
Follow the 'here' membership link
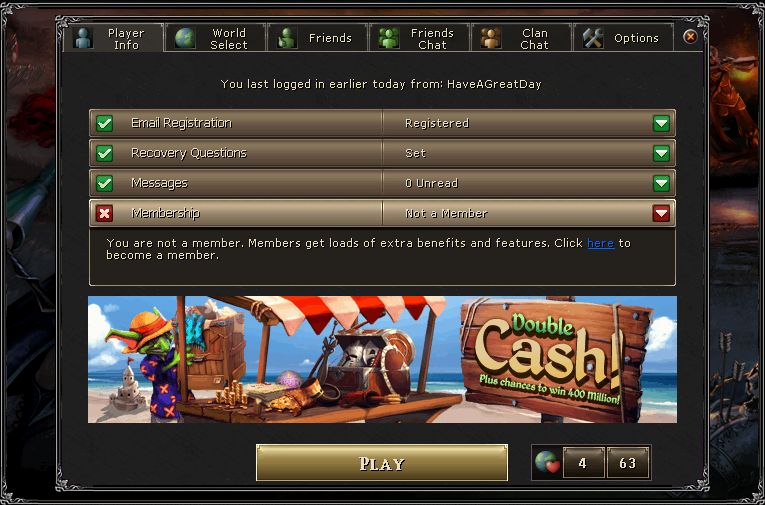(x=601, y=243)
